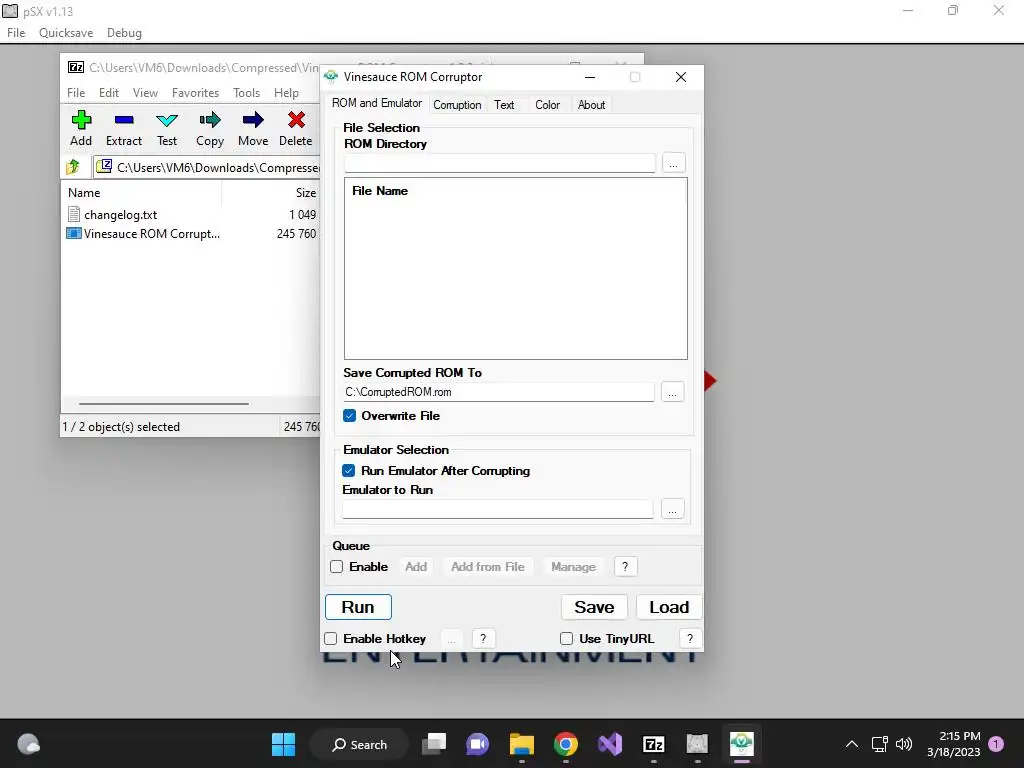This screenshot has height=768, width=1024.
Task: Browse for ROM Directory folder
Action: (x=673, y=163)
